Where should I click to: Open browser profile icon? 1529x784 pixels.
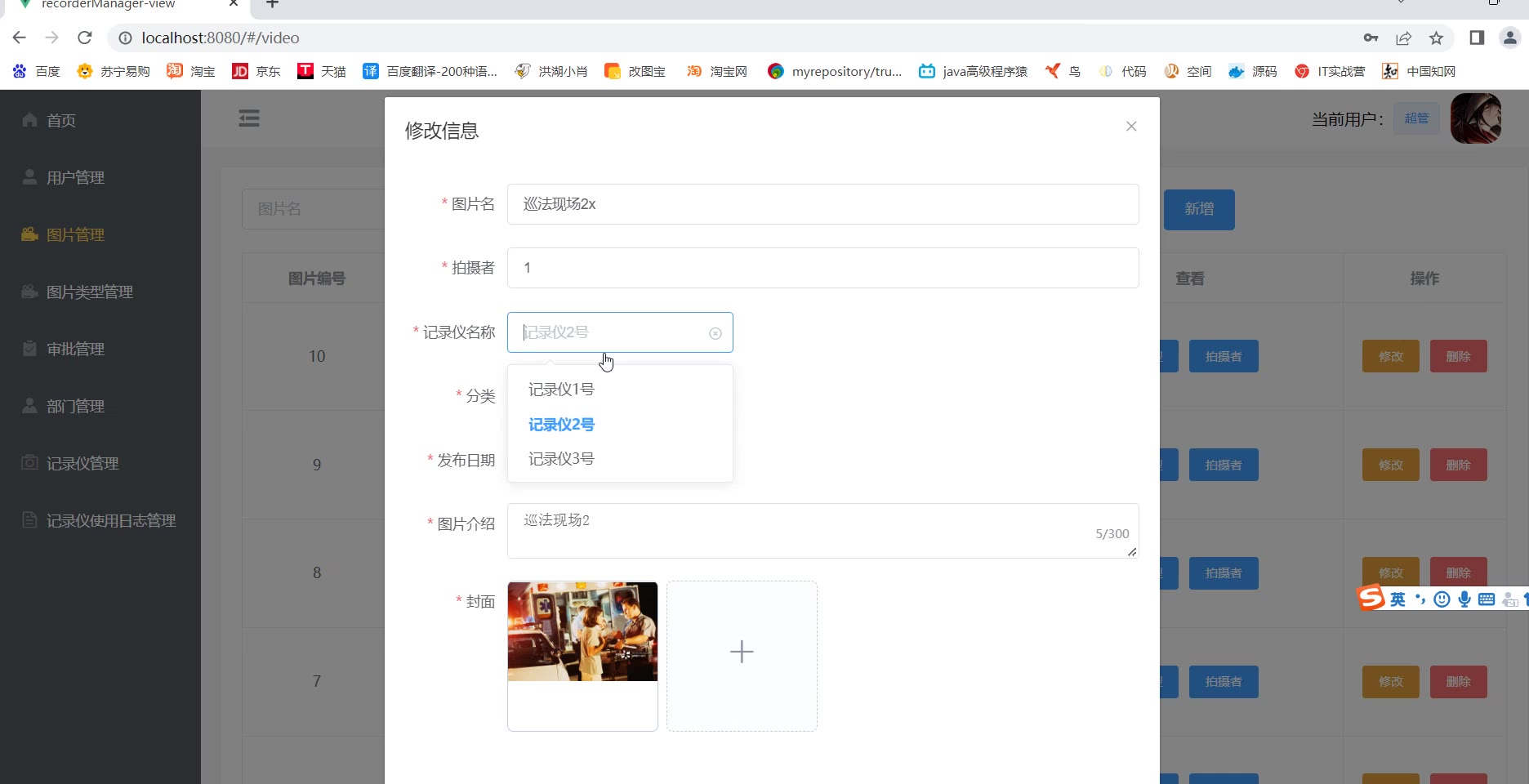(x=1510, y=38)
